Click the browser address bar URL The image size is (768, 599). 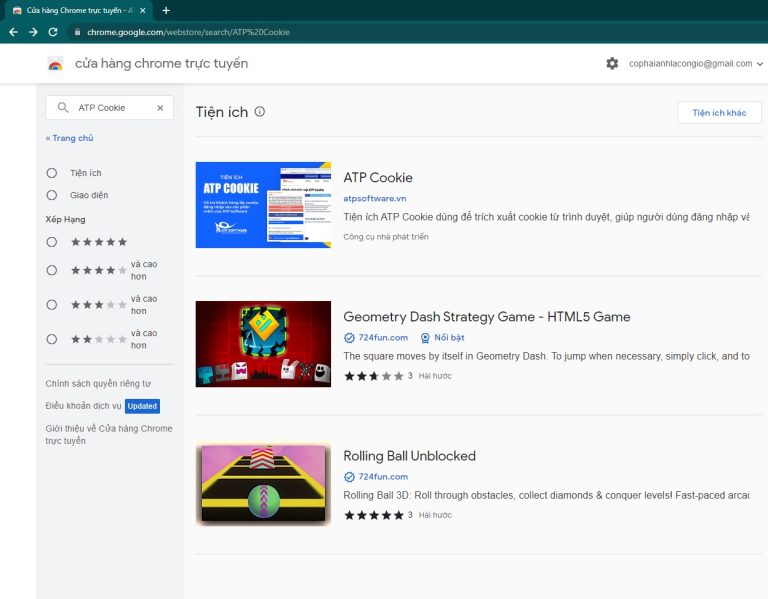181,32
